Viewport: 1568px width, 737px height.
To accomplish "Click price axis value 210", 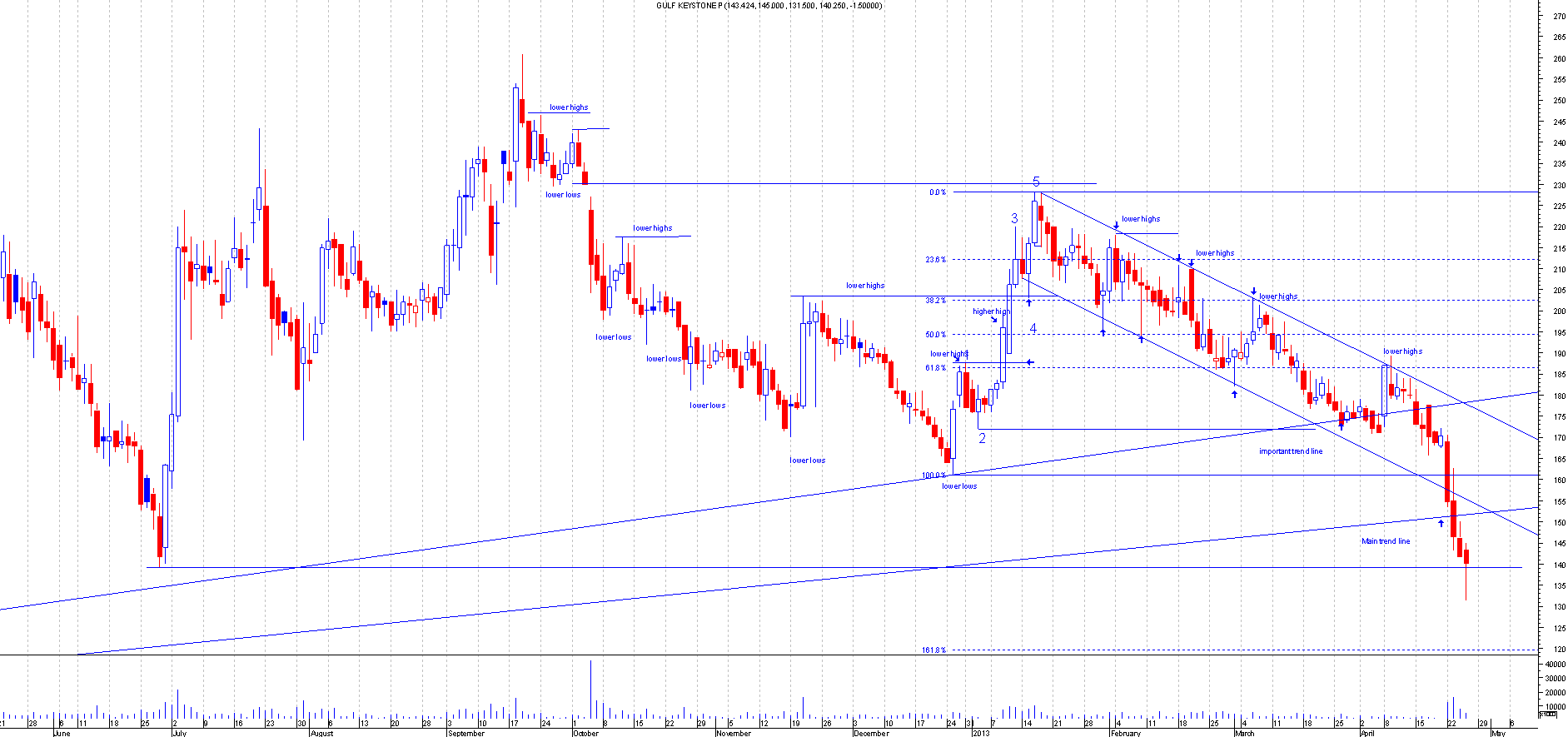I will [1559, 270].
